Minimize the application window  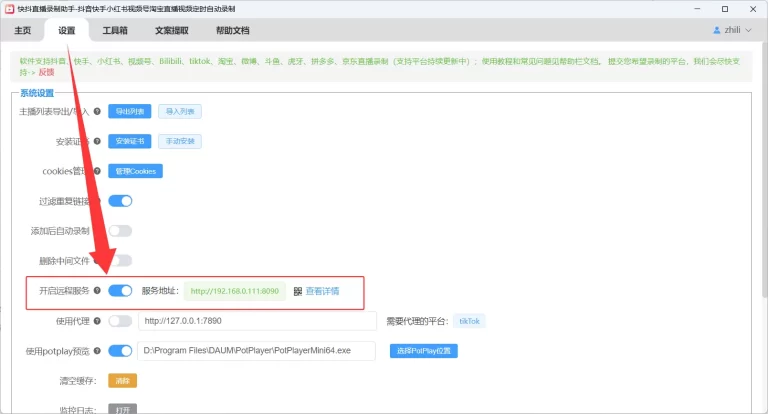[697, 9]
